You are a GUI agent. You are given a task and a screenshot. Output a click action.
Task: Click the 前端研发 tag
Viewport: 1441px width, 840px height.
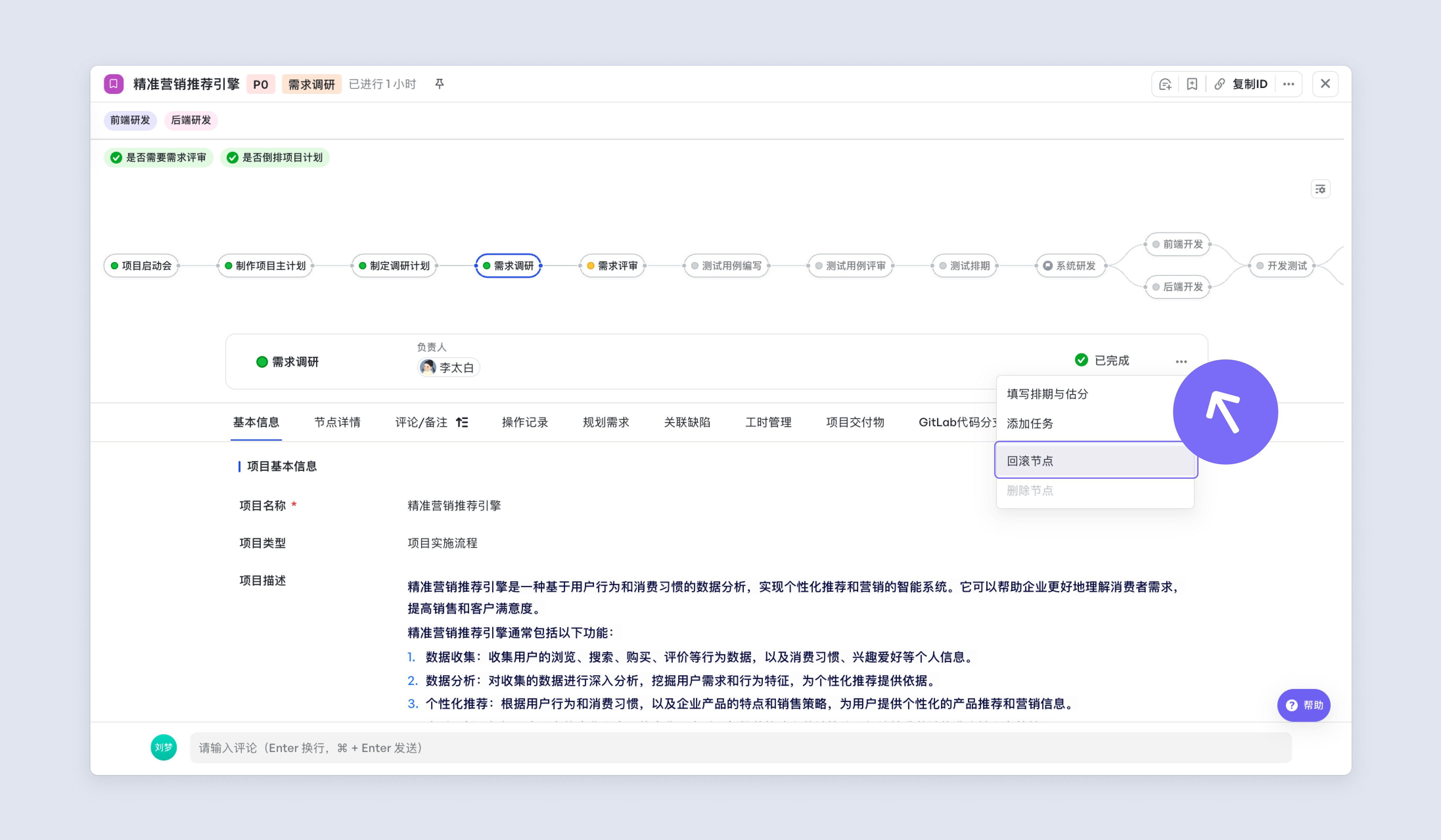130,121
